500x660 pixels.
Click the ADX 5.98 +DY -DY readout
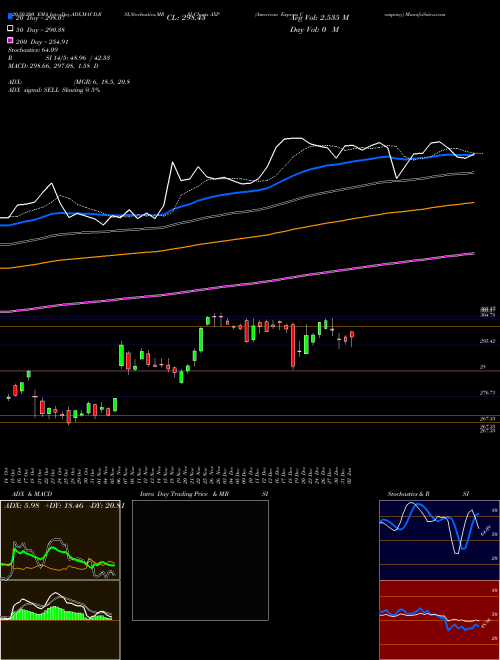(x=64, y=506)
